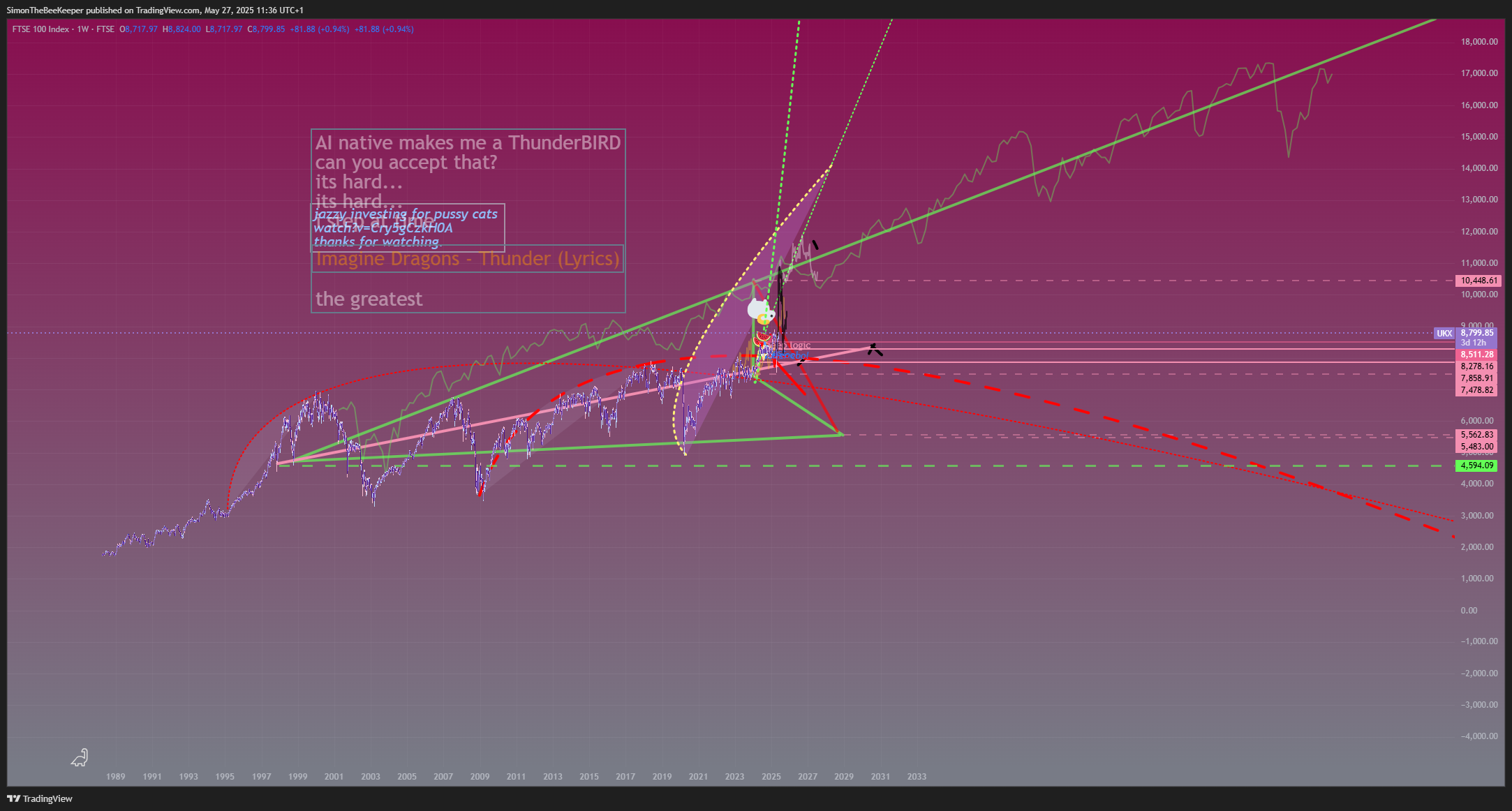The width and height of the screenshot is (1512, 811).
Task: Click the 2033 year on time axis
Action: coord(917,777)
